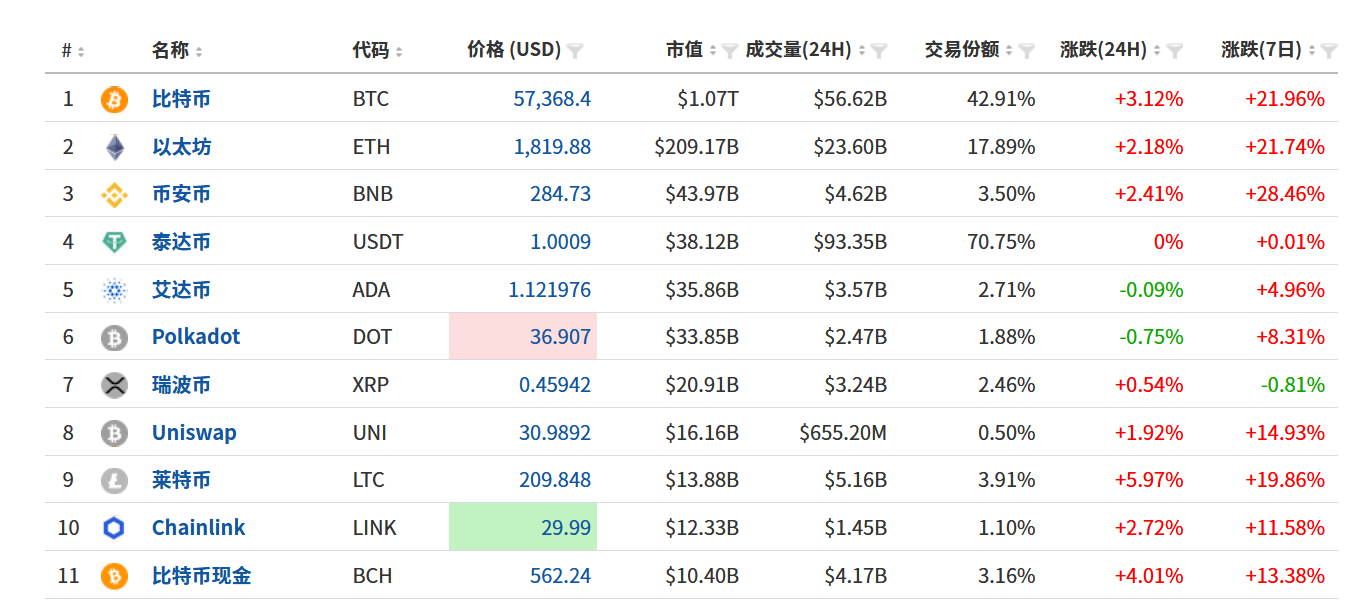Click Tether 24H volume $93.35B

[850, 242]
